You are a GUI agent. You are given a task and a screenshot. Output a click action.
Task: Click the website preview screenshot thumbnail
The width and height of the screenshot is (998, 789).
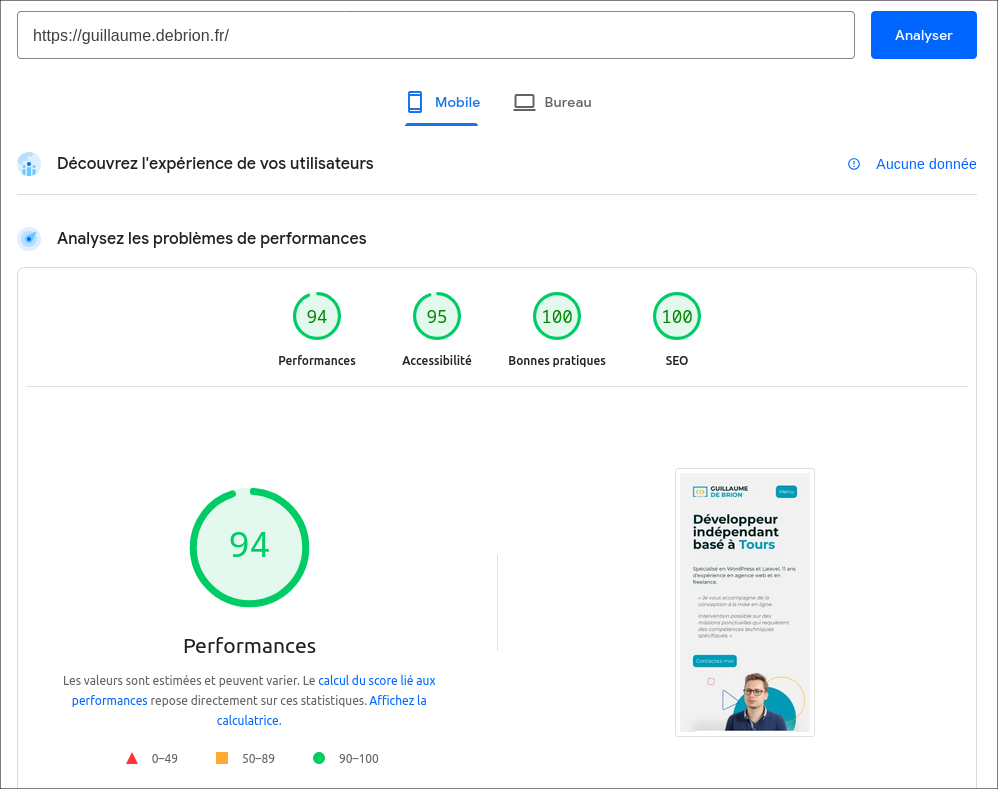pos(744,601)
